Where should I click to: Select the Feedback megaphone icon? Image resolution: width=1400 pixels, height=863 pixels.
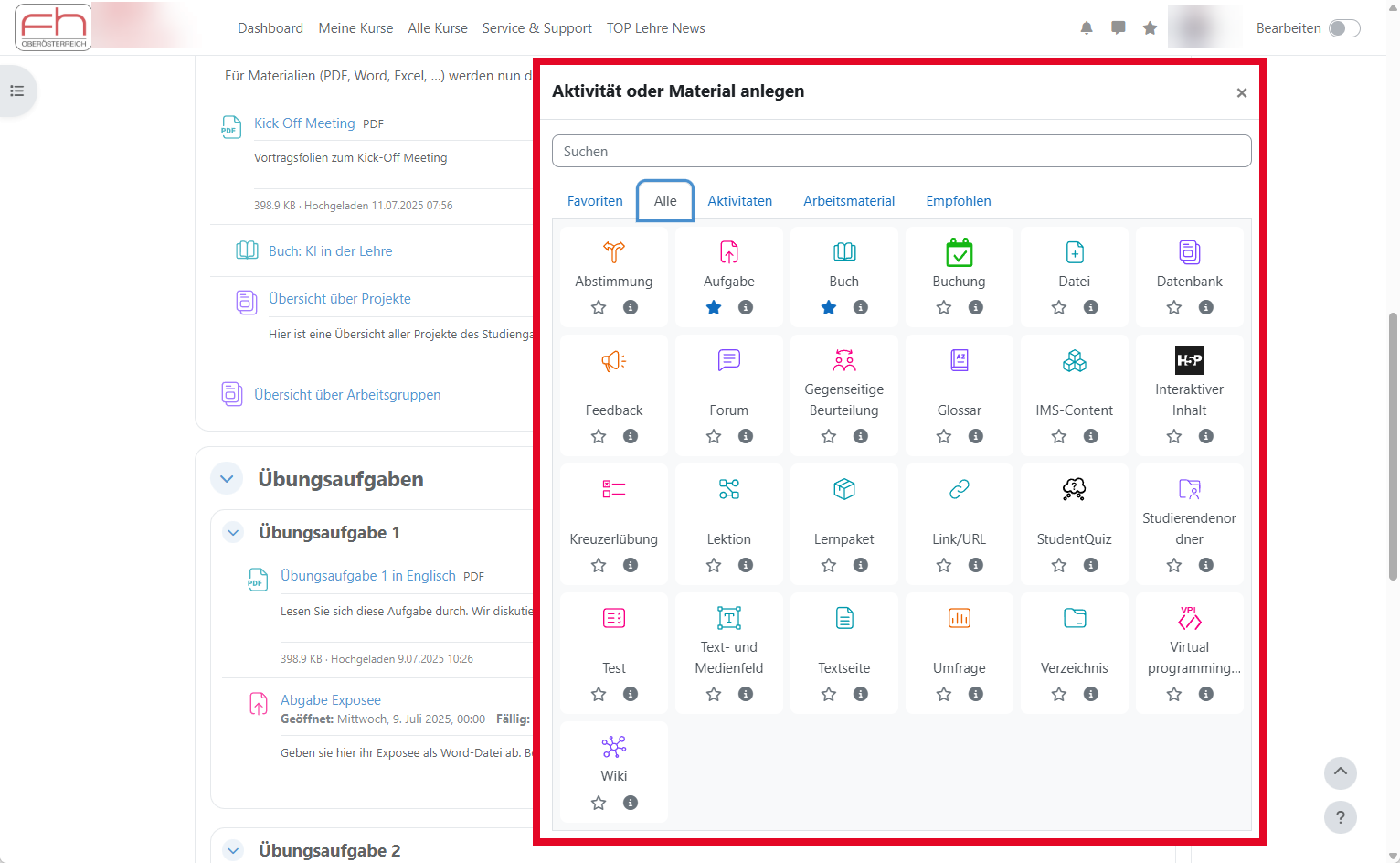[614, 360]
